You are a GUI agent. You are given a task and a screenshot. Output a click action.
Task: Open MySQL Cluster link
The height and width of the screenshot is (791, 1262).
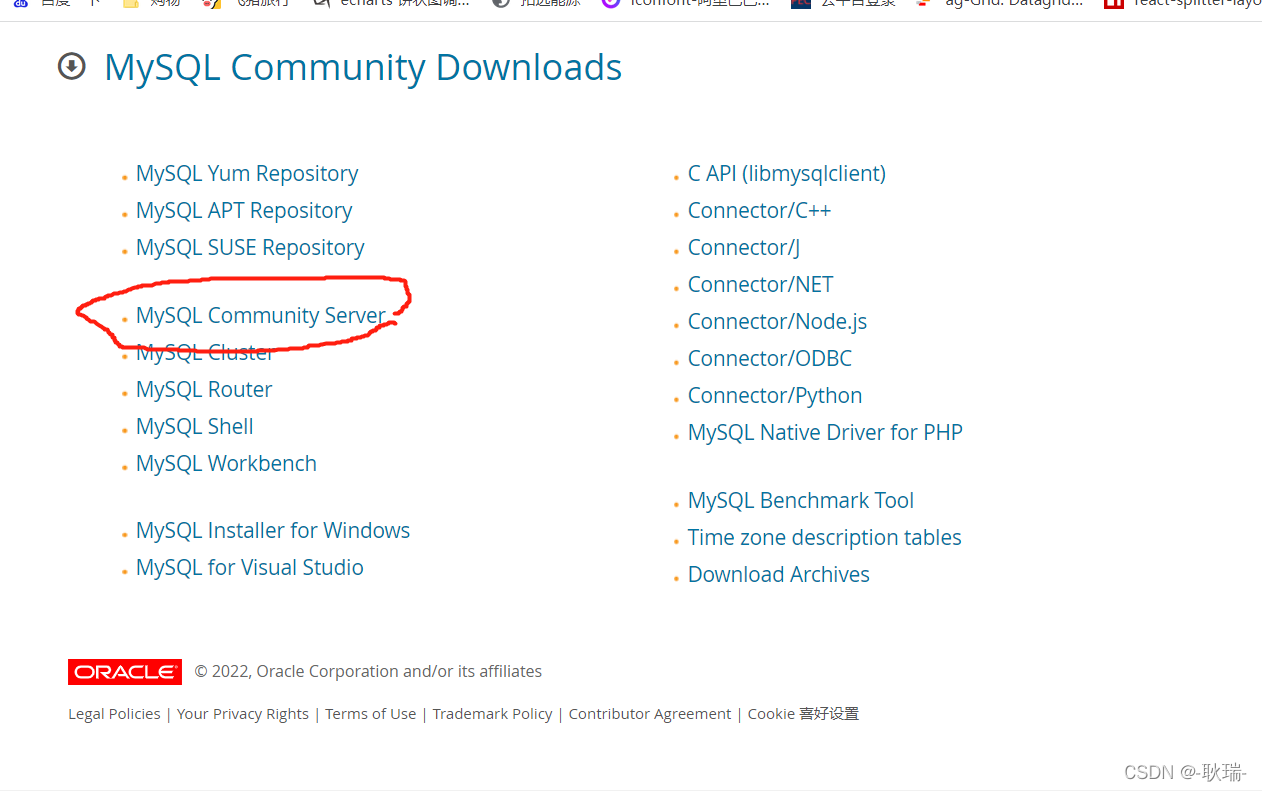point(204,353)
